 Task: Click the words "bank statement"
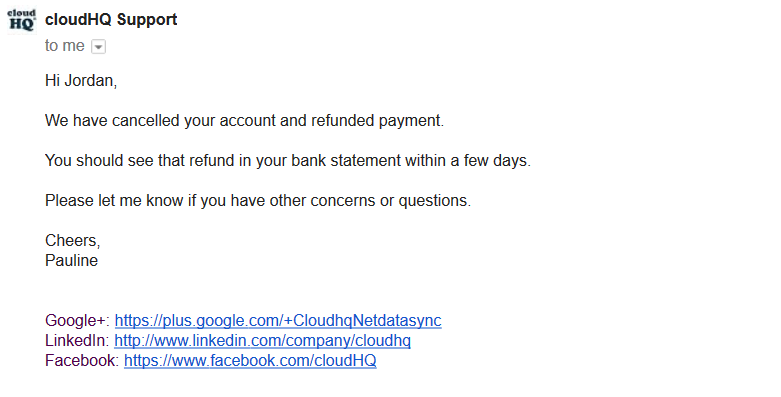coord(346,160)
